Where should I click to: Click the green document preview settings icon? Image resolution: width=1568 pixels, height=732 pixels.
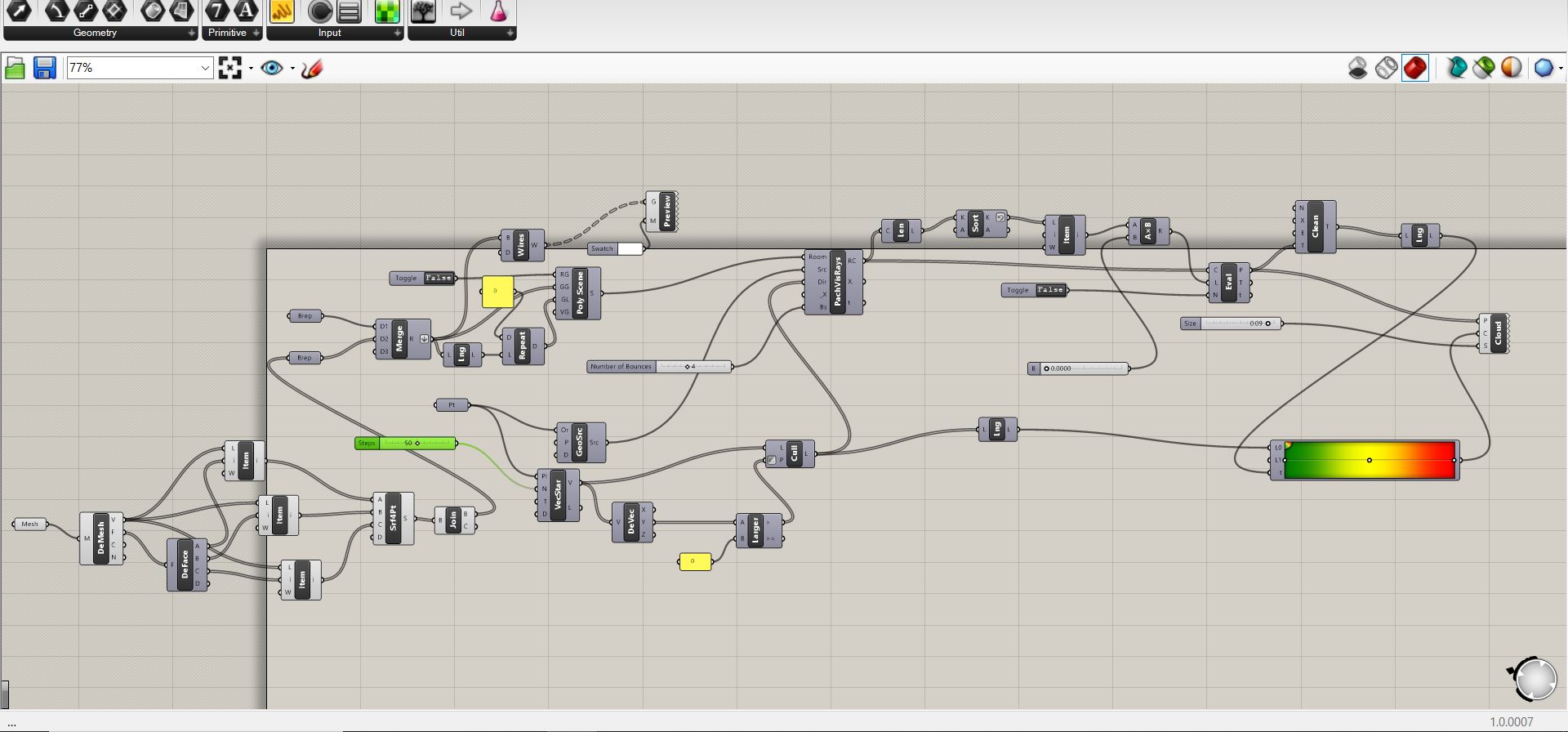pyautogui.click(x=1484, y=68)
